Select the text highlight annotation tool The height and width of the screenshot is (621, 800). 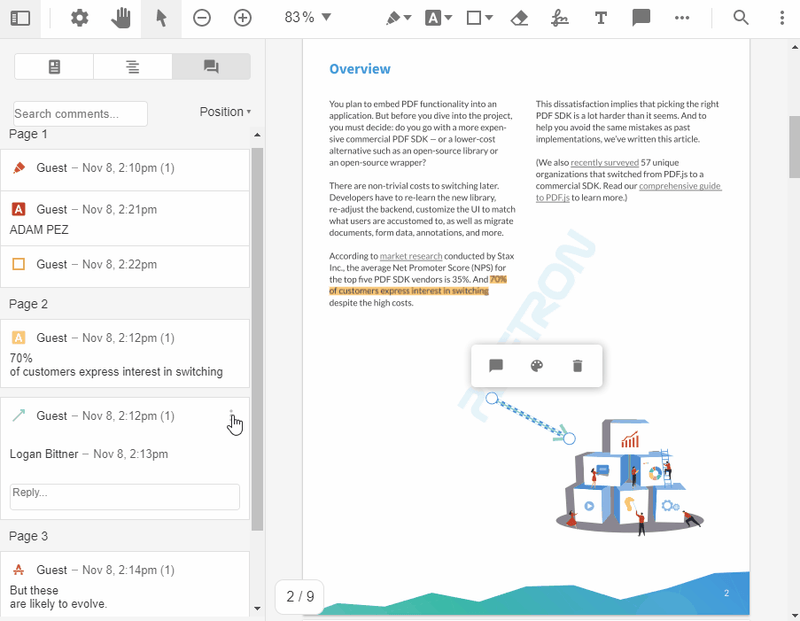[x=433, y=18]
